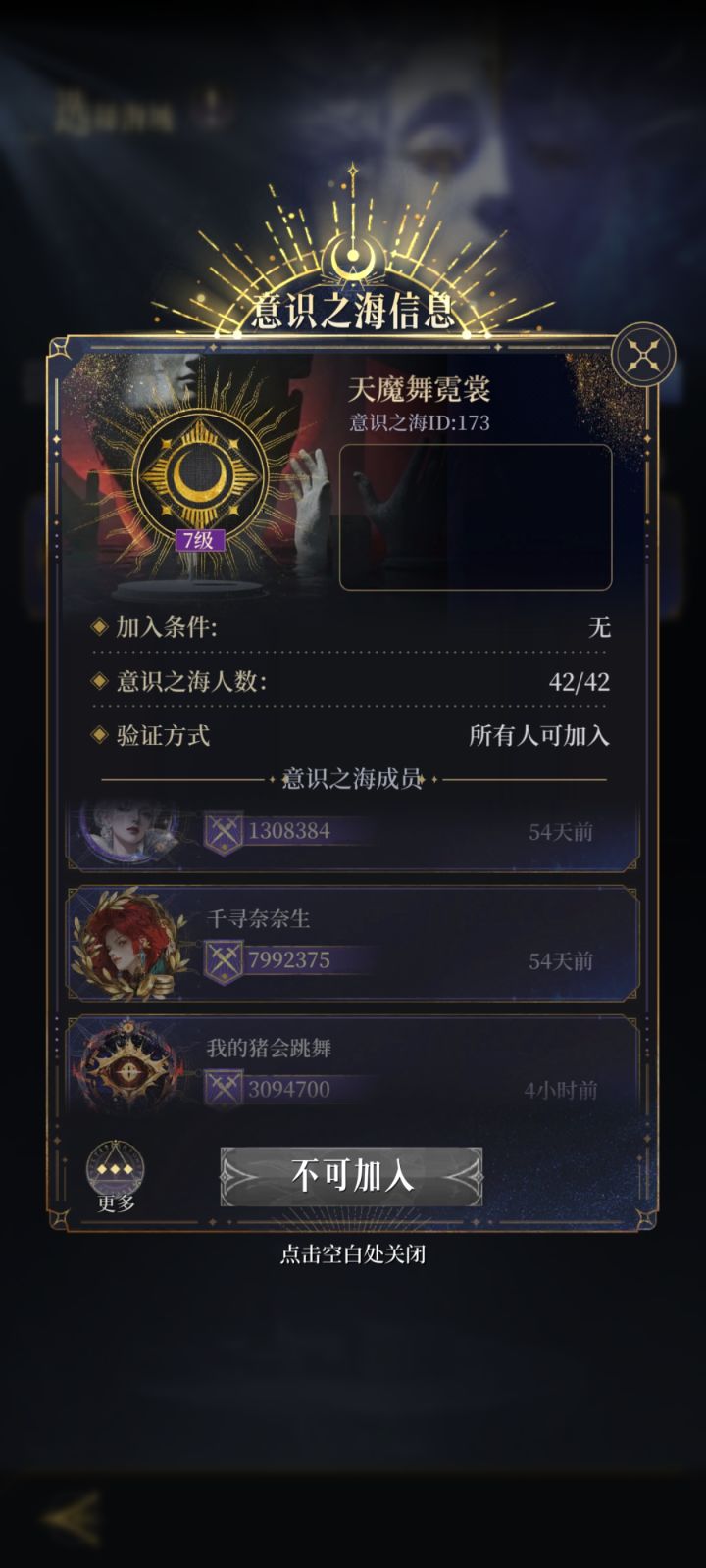The width and height of the screenshot is (706, 1568).
Task: Select the 我的猪会跳舞 member name
Action: [x=269, y=1048]
